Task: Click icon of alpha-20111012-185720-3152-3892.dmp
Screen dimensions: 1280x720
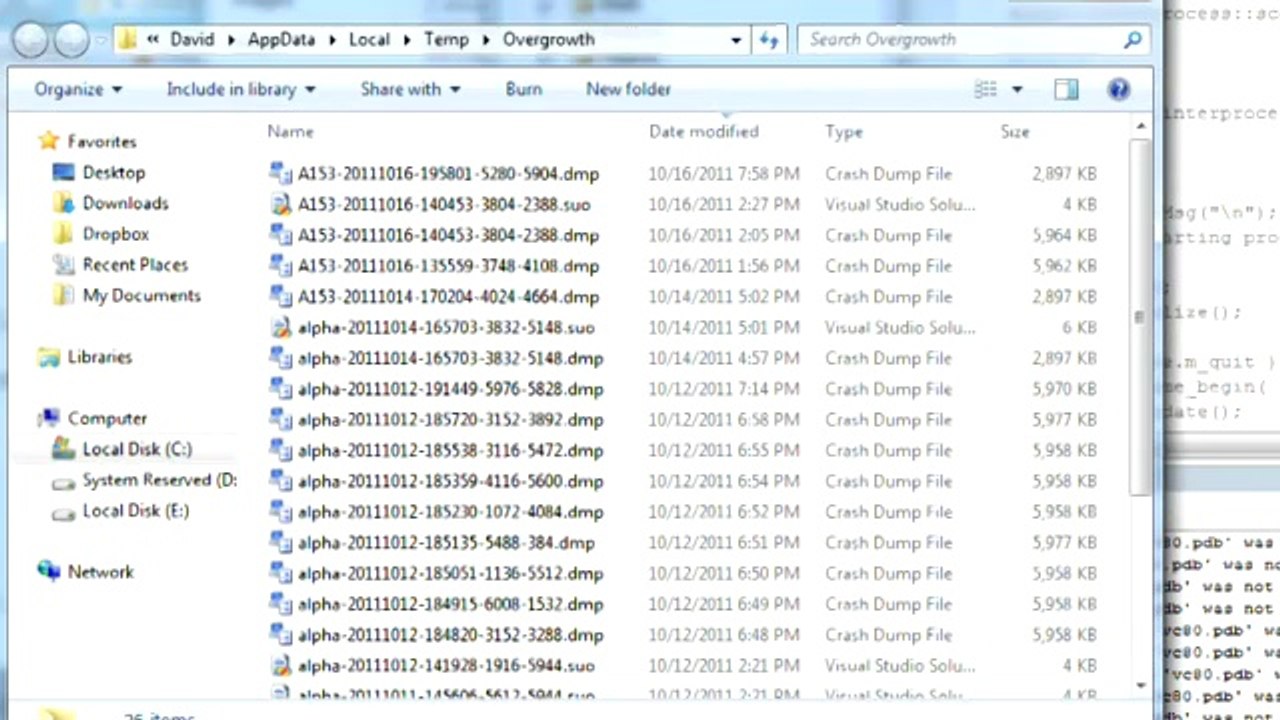Action: pos(281,420)
